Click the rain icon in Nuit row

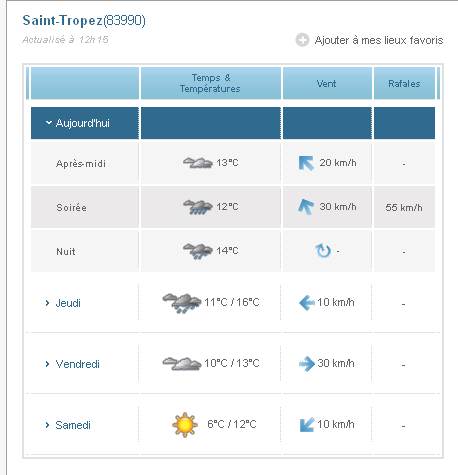198,251
